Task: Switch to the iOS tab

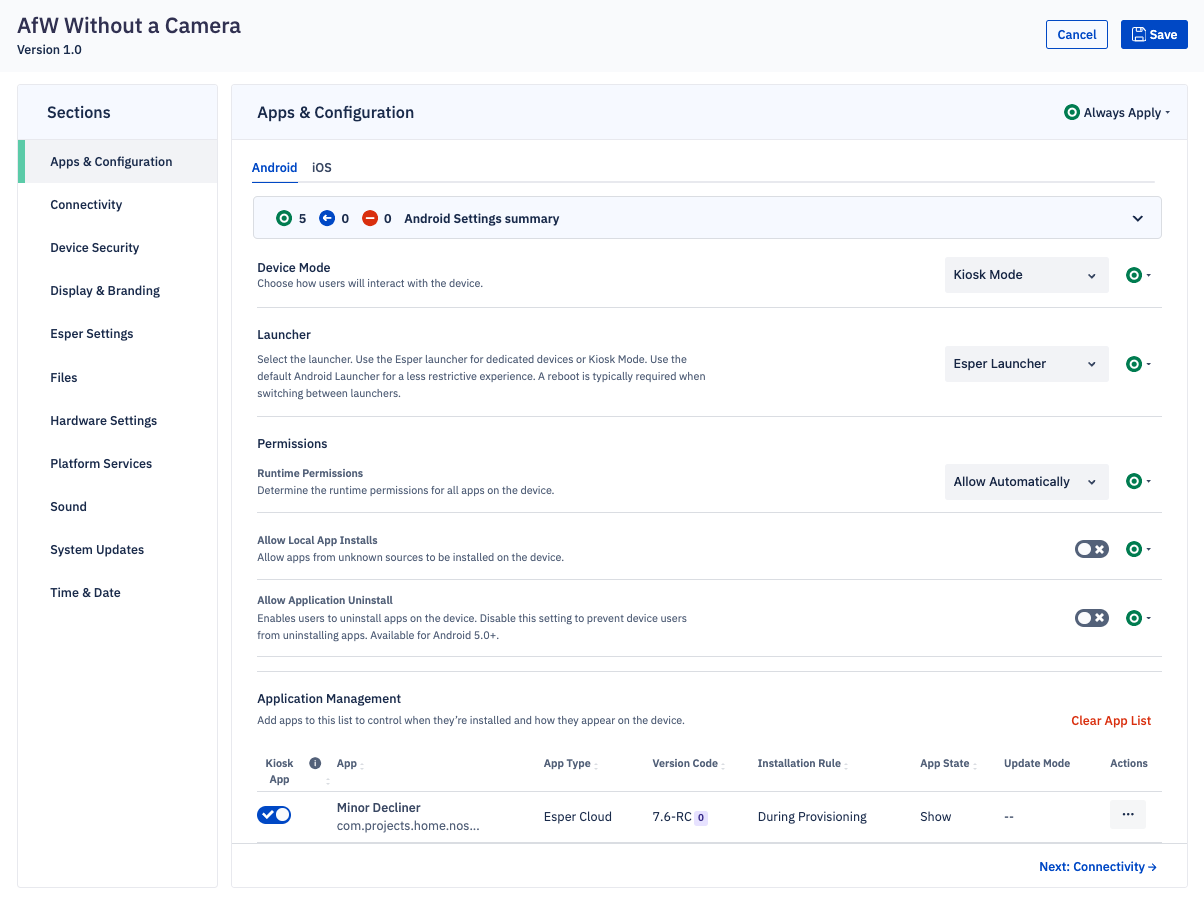Action: point(322,168)
